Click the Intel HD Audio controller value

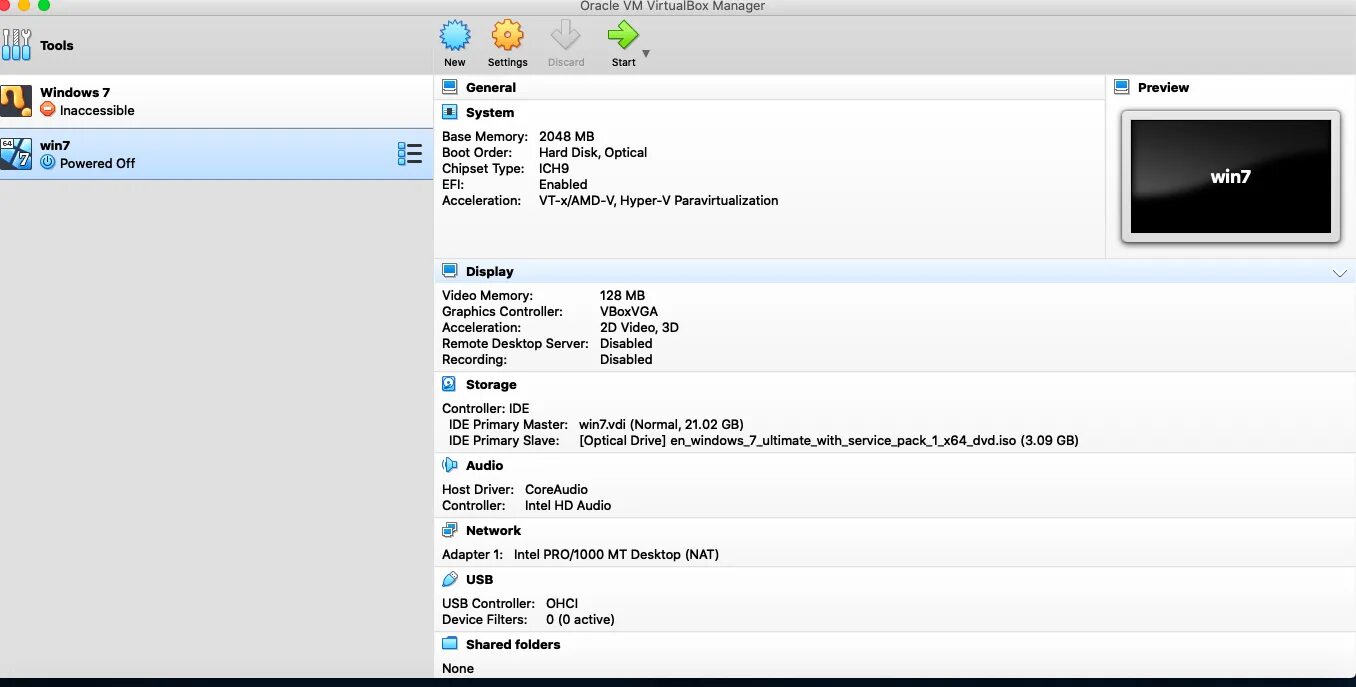point(568,505)
